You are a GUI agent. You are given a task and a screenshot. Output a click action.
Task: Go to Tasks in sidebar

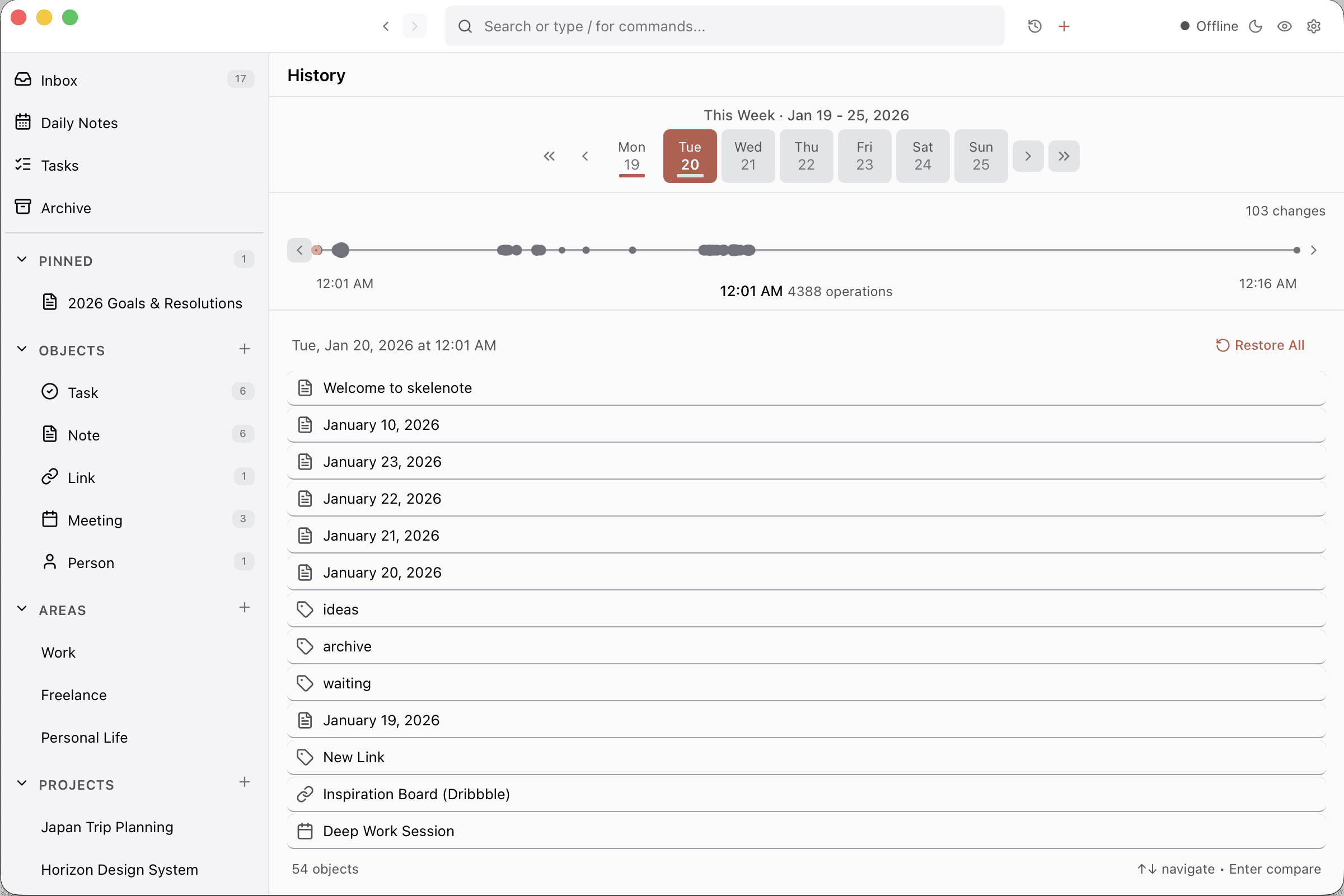click(x=59, y=165)
